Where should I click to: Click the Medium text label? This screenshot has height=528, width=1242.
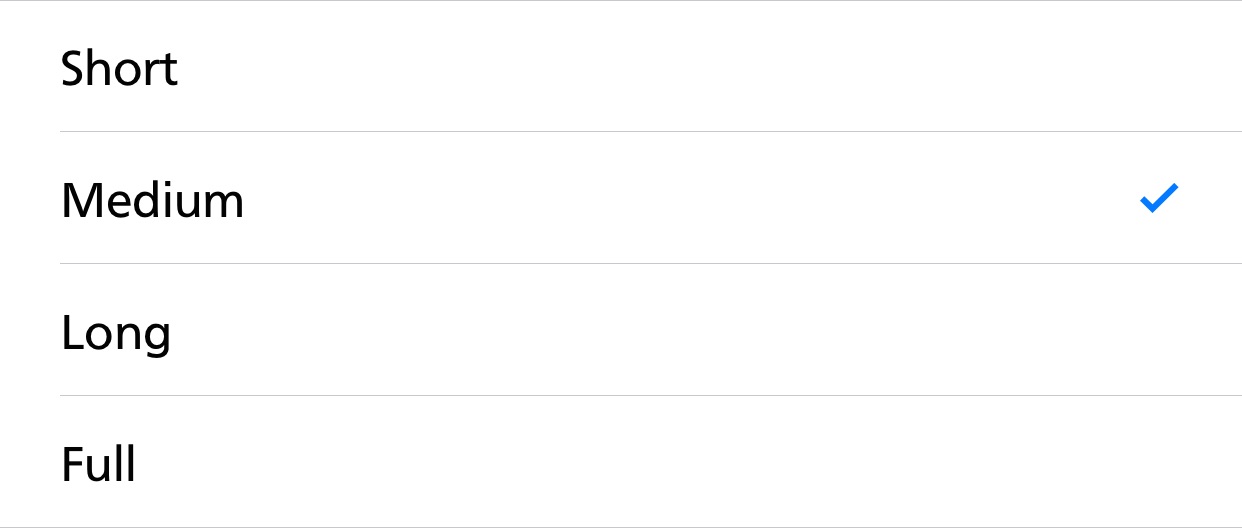(152, 201)
